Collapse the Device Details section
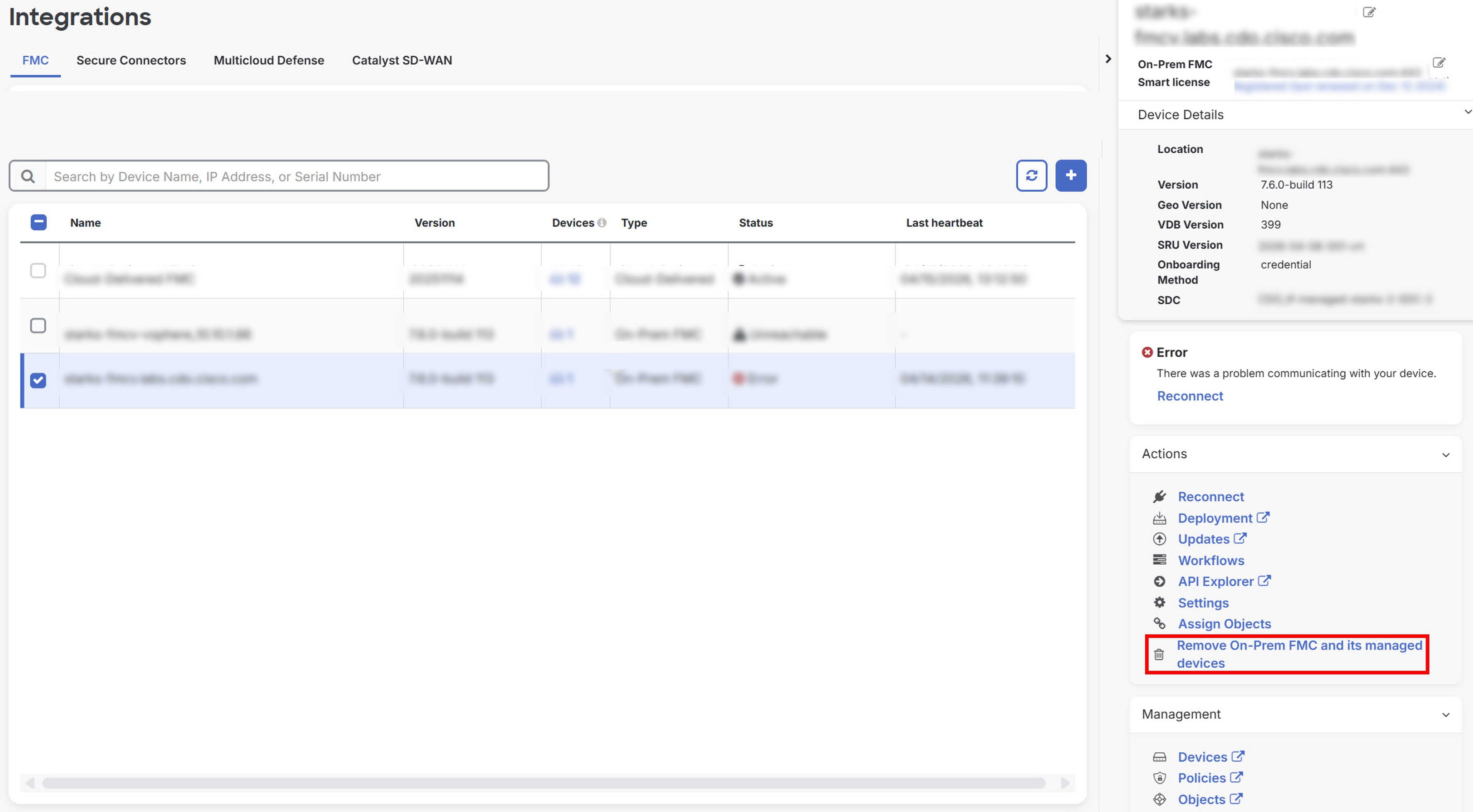This screenshot has height=812, width=1473. pos(1467,113)
